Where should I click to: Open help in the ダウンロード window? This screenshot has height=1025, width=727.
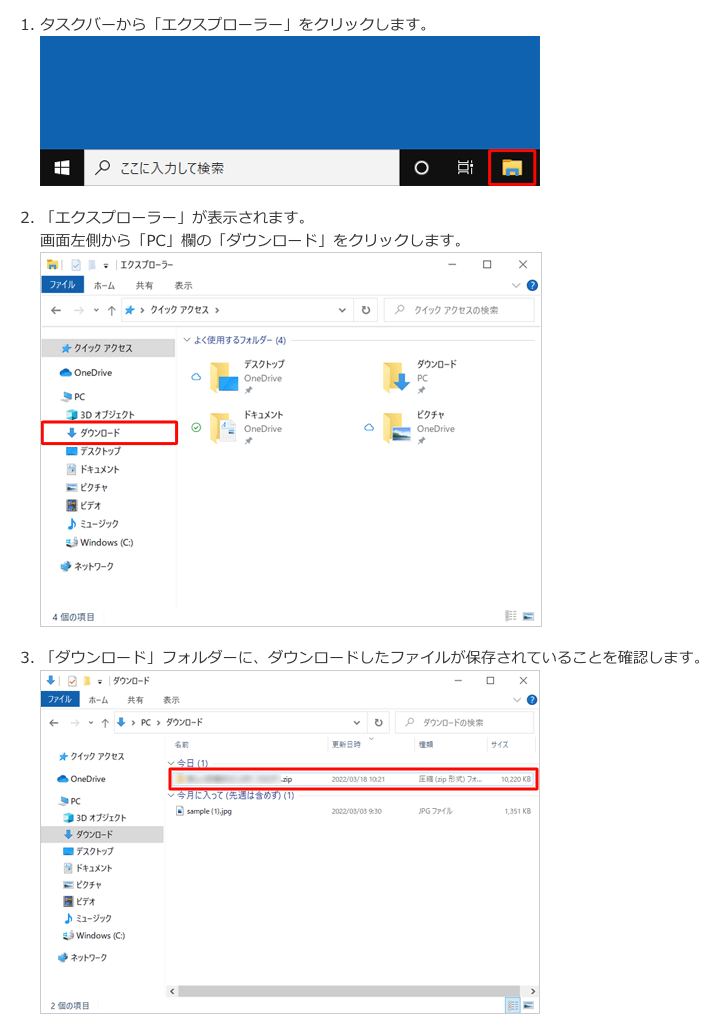click(532, 699)
